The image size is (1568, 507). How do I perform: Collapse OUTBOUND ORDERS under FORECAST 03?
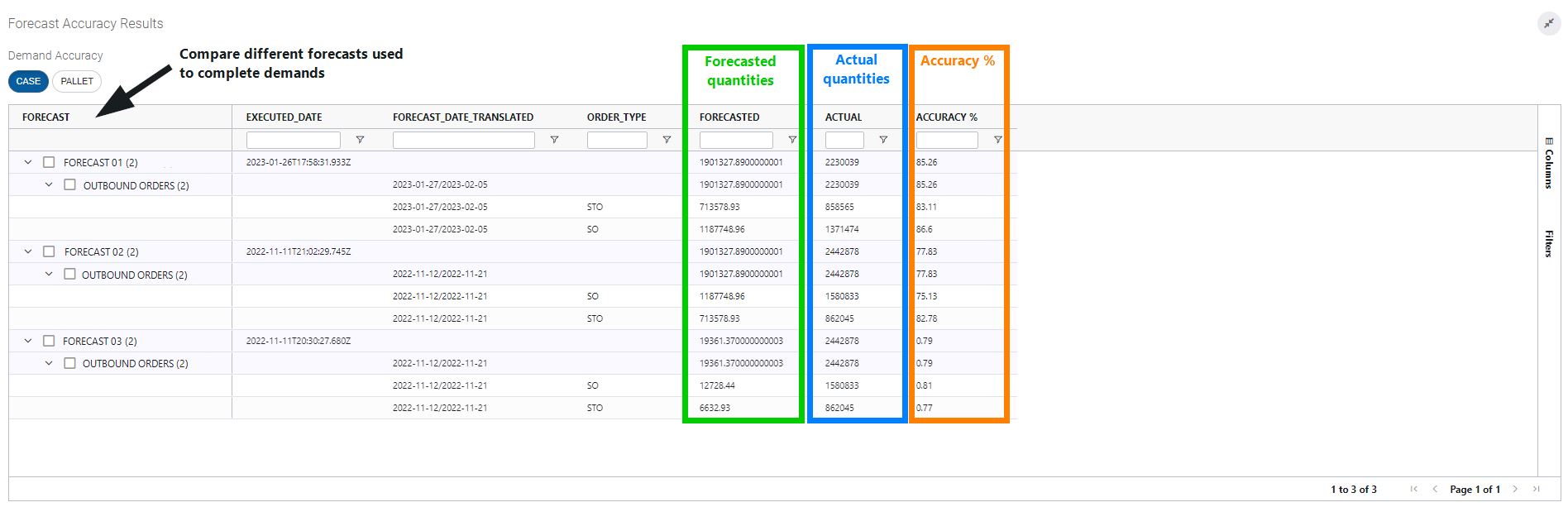[x=49, y=363]
